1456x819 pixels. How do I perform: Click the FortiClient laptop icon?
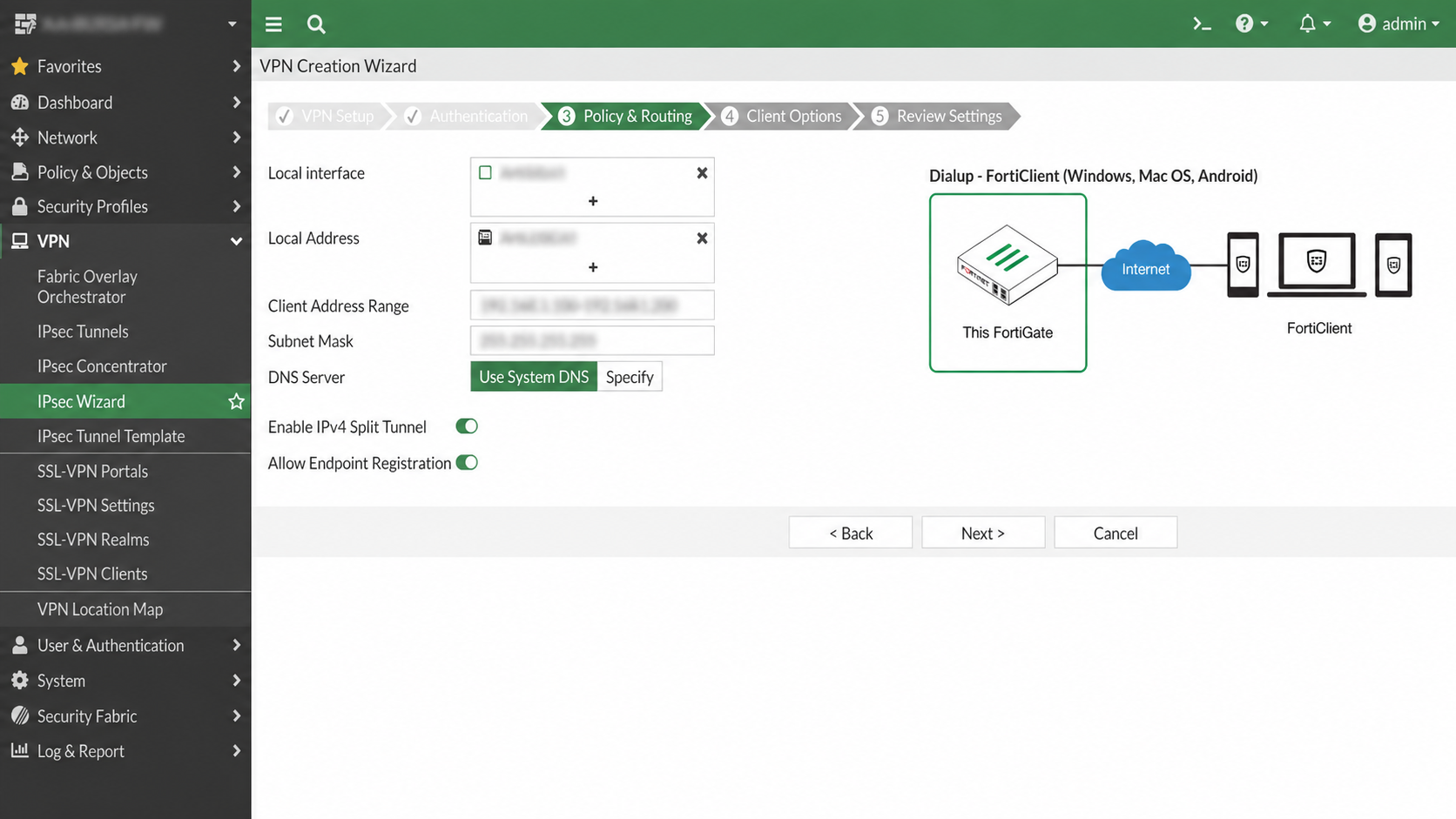[x=1317, y=265]
